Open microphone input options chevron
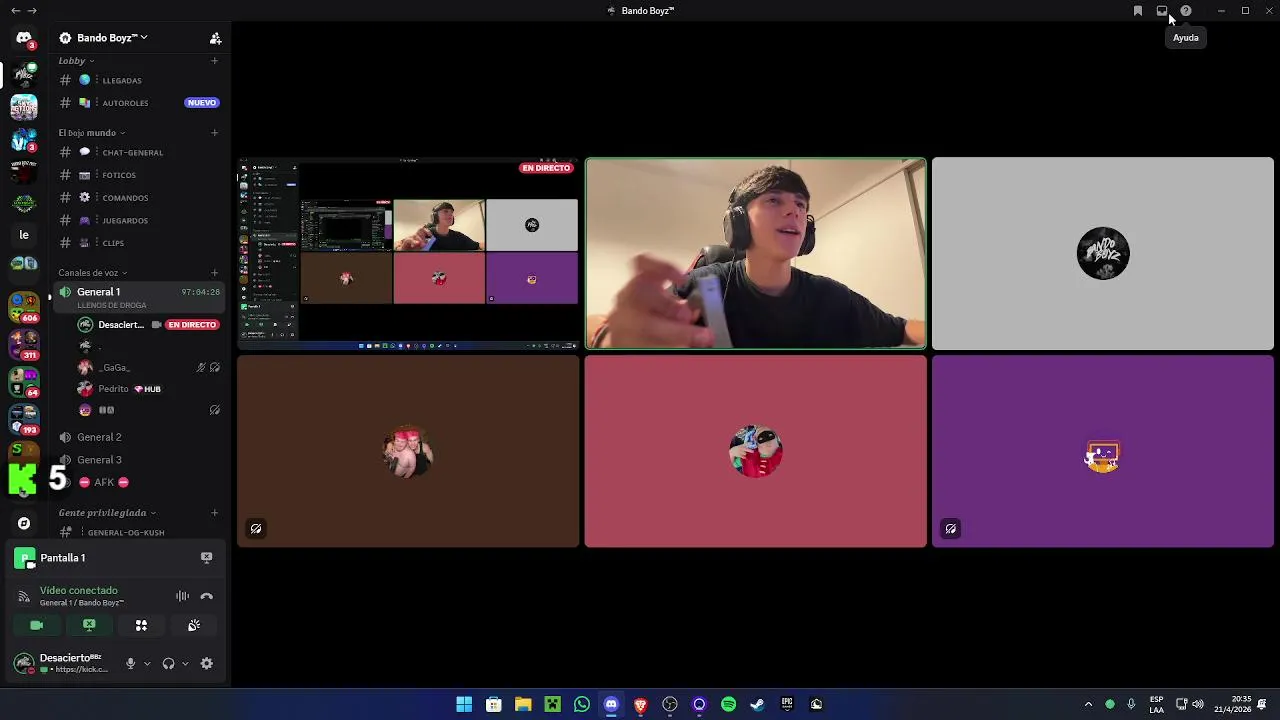The height and width of the screenshot is (720, 1280). (147, 663)
